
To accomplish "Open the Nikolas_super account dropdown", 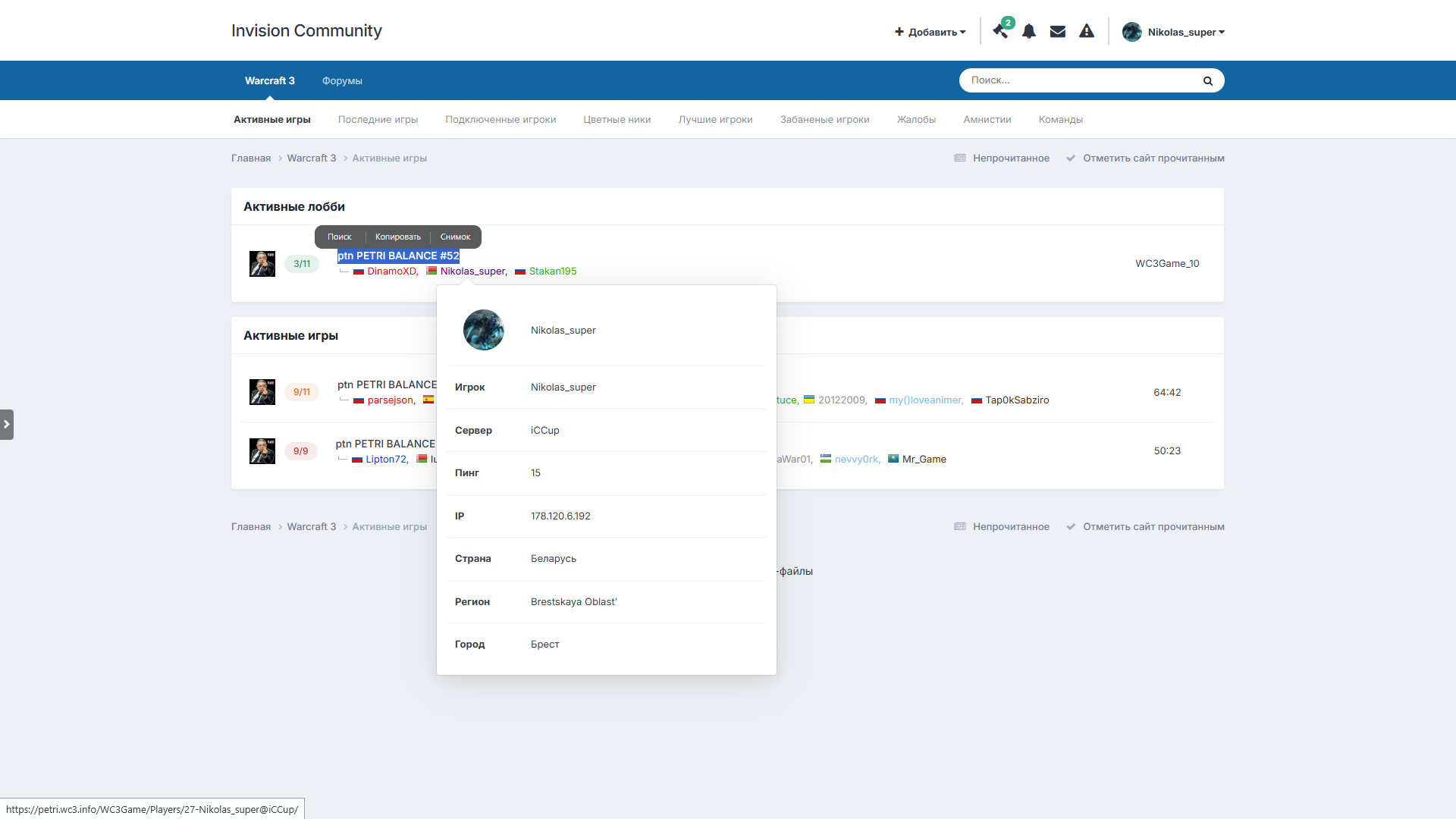I will pos(1174,32).
